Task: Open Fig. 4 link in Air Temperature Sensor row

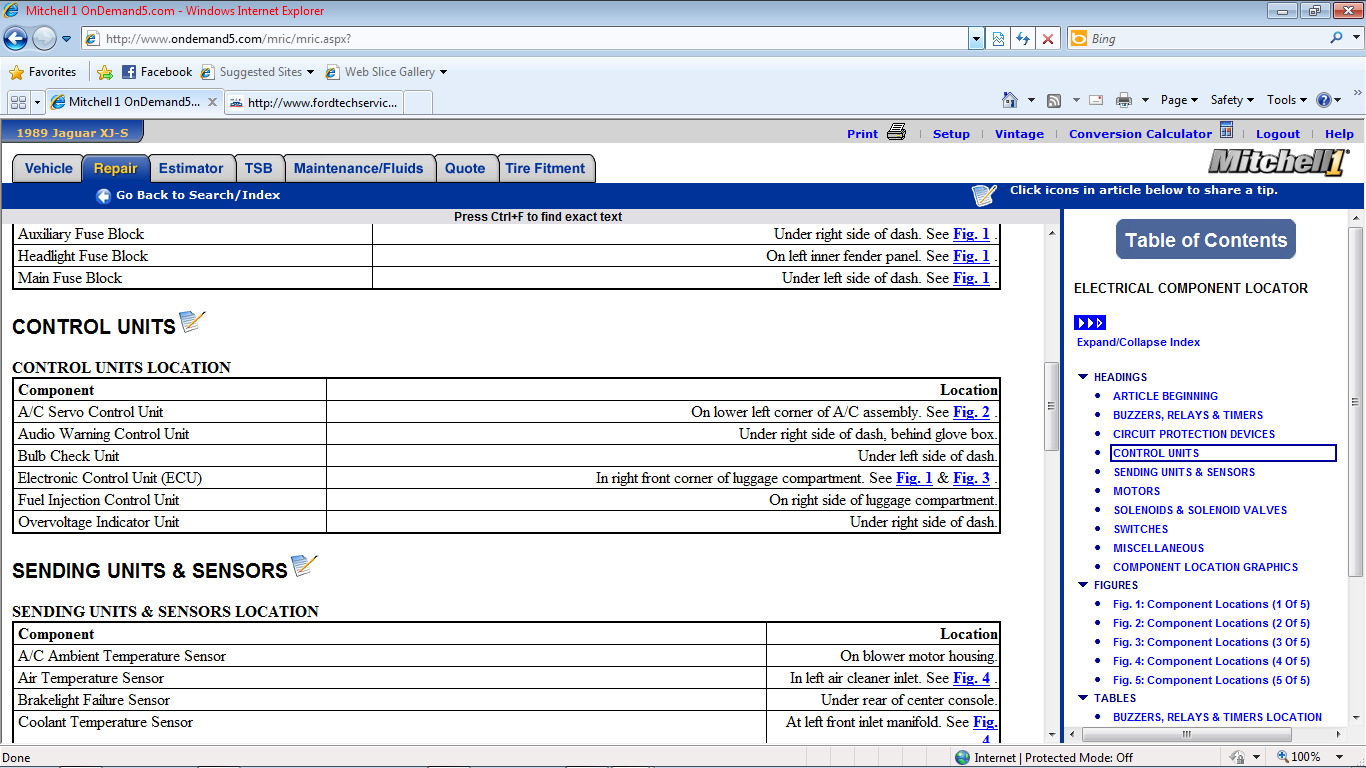Action: click(x=971, y=678)
